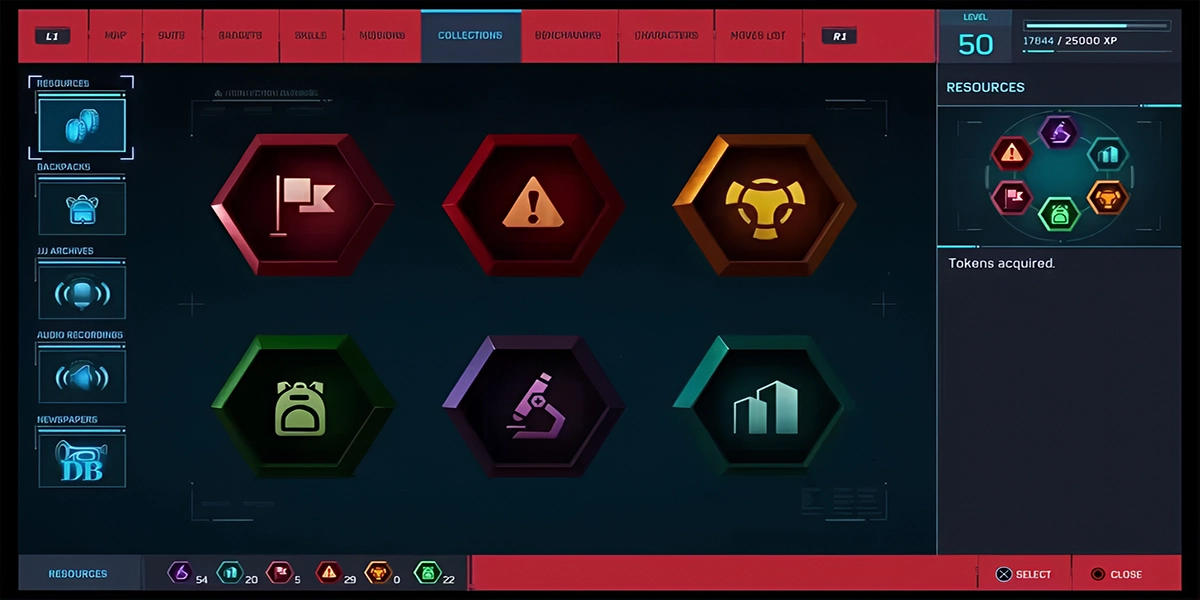The image size is (1200, 600).
Task: Switch to the Moves List tab
Action: click(758, 35)
